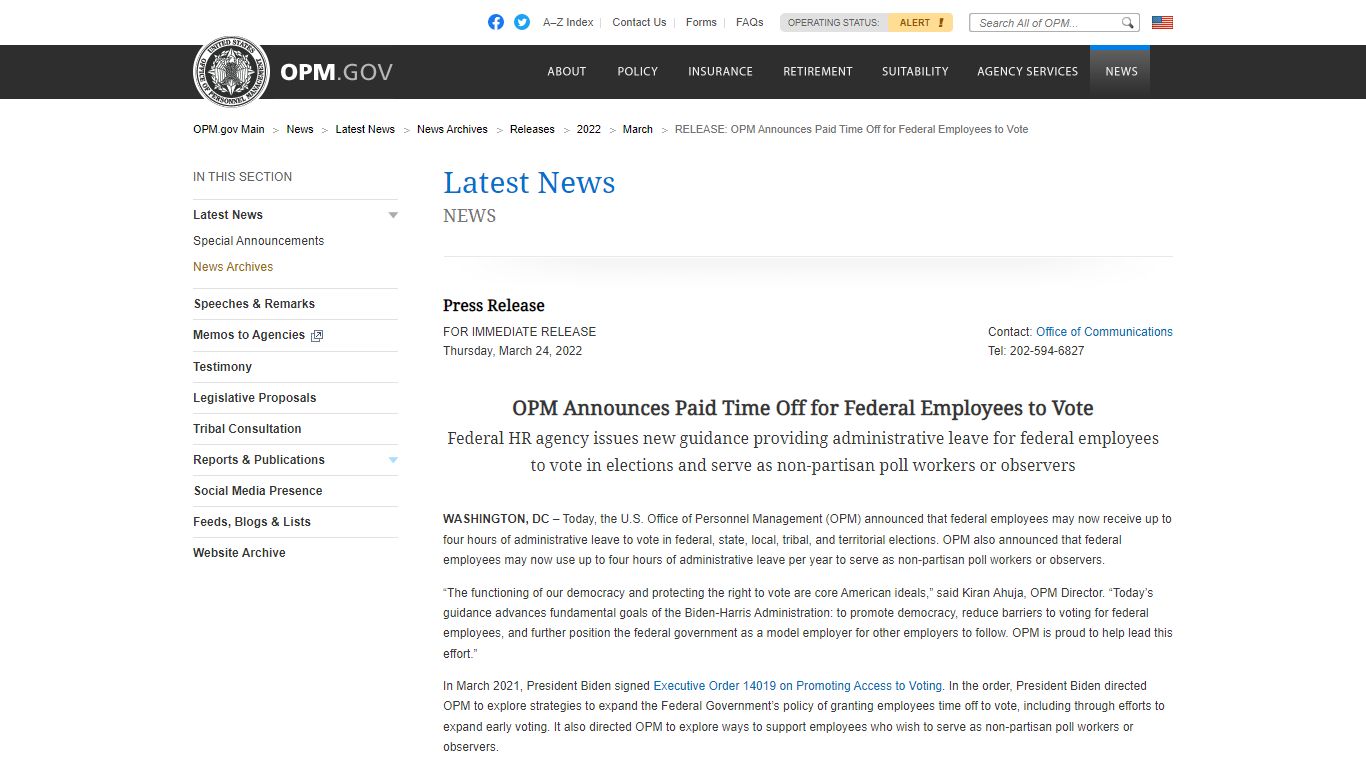Open the Insurance menu
1366x768 pixels.
[720, 71]
